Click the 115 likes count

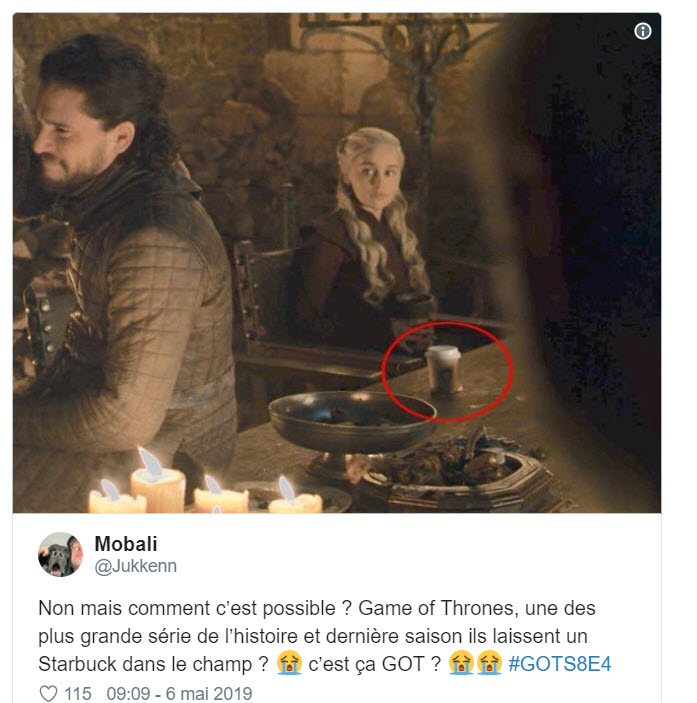[x=78, y=694]
